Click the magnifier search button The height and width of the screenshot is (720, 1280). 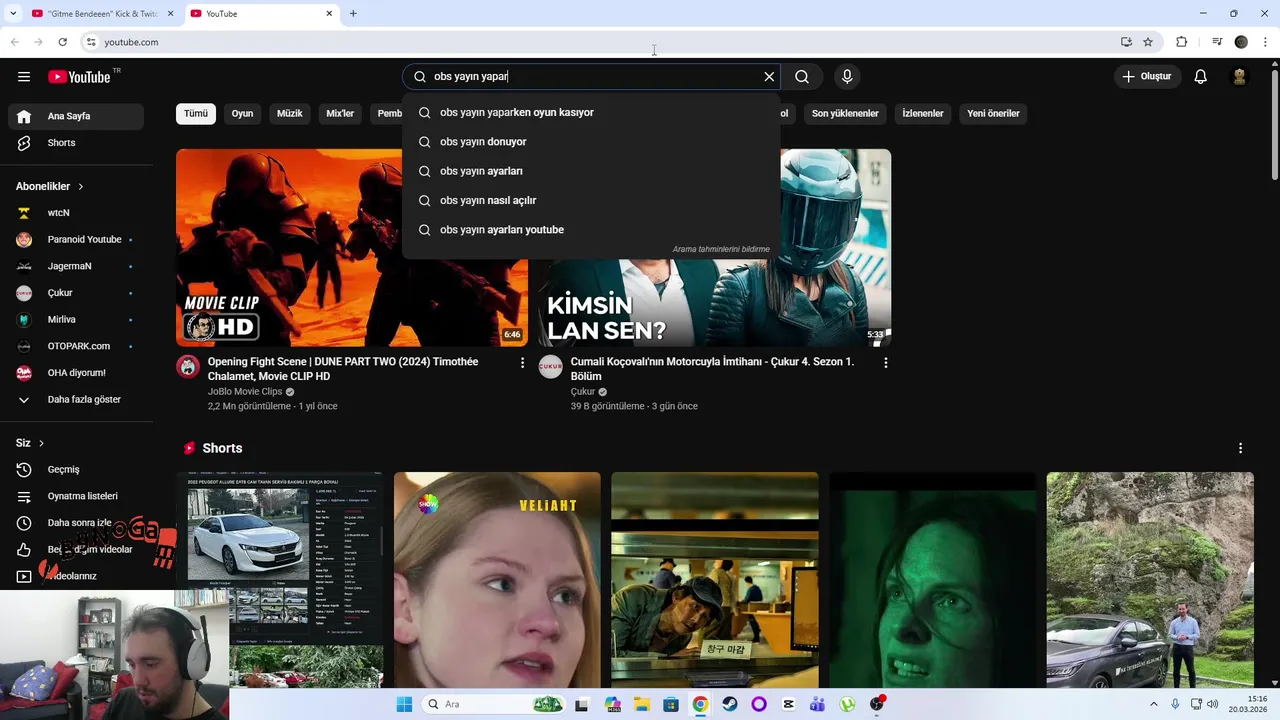[802, 77]
